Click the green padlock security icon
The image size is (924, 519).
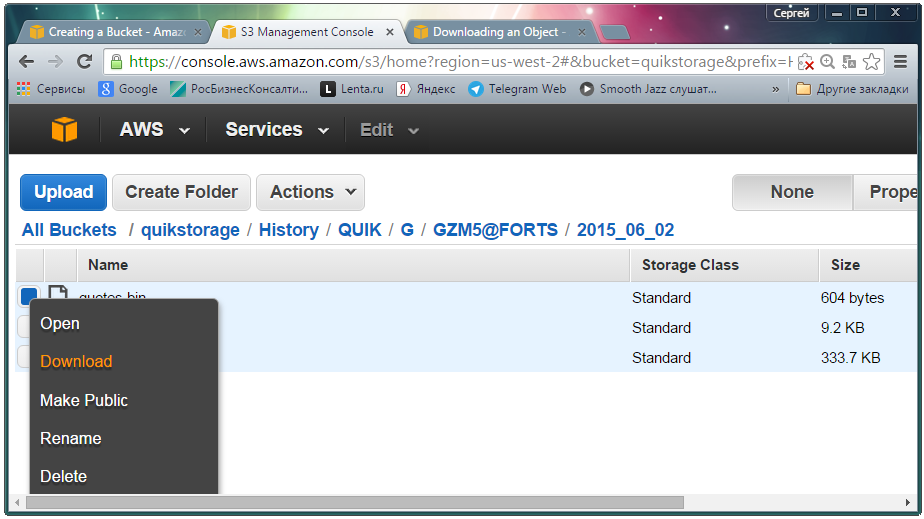coord(116,61)
